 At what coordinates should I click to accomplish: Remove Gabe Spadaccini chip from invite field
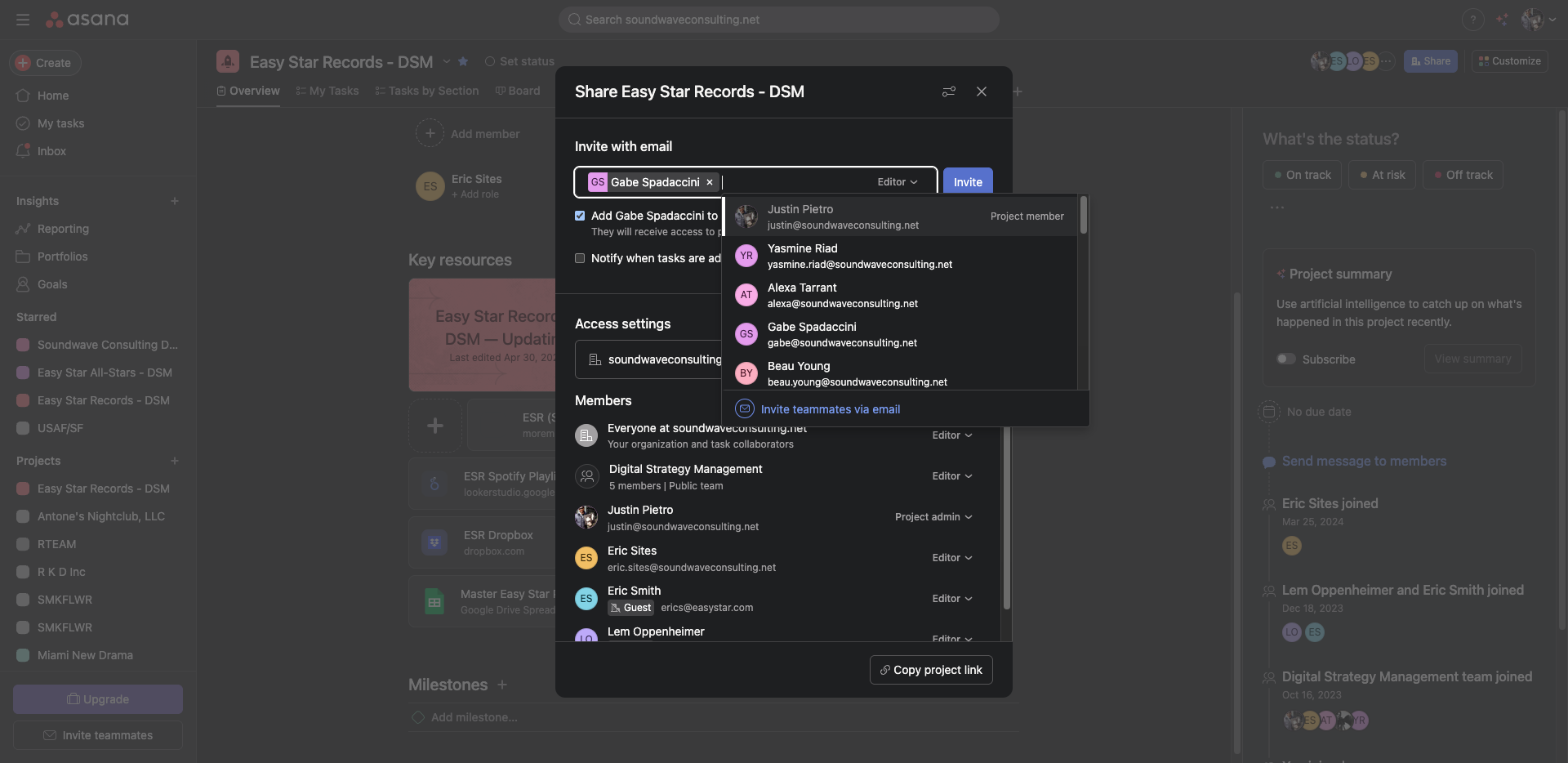pos(710,182)
